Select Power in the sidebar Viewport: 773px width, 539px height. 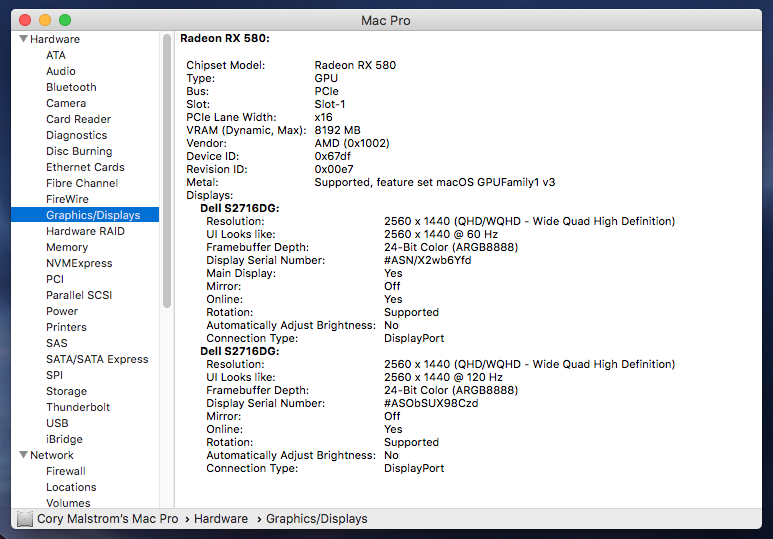point(62,311)
